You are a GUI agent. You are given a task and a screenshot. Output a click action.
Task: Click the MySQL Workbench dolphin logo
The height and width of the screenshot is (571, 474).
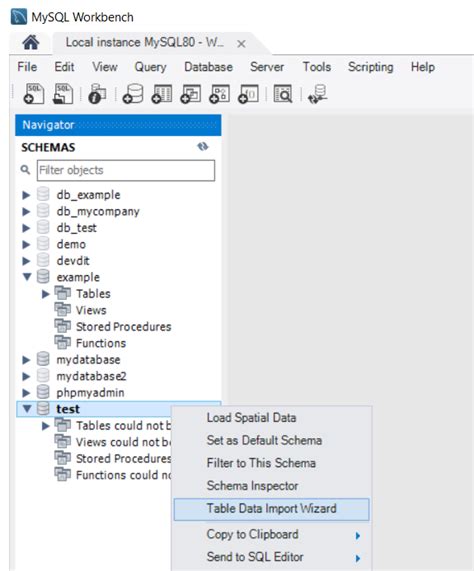(19, 17)
